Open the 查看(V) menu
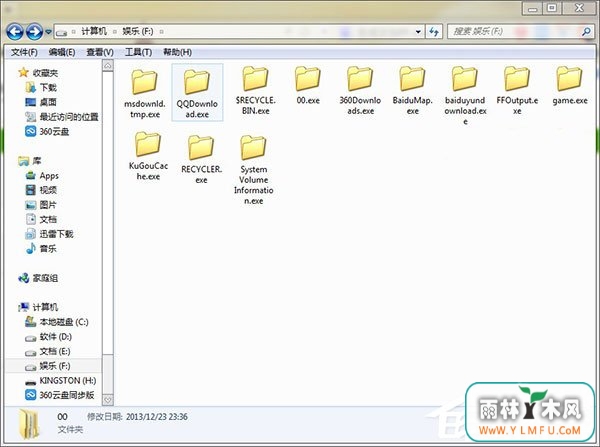Image resolution: width=600 pixels, height=447 pixels. (100, 52)
